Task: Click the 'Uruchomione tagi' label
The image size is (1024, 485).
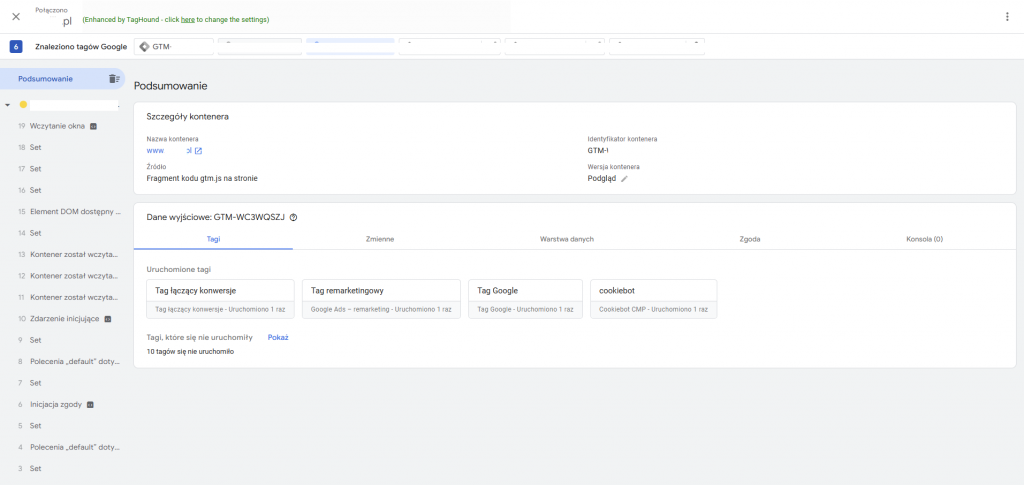Action: pos(178,269)
